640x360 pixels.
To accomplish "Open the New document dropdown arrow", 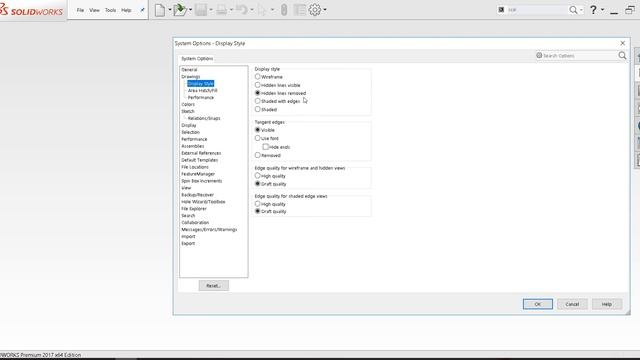I will [170, 10].
